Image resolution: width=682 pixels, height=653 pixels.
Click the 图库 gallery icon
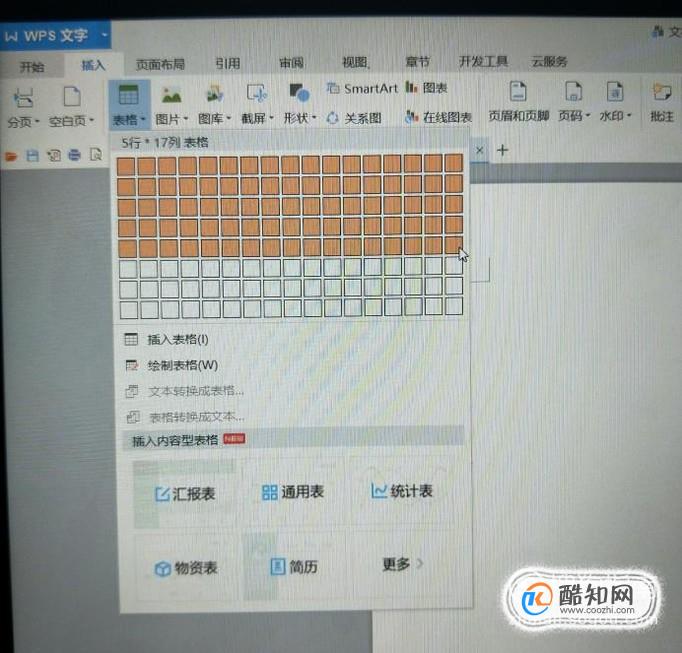[214, 94]
